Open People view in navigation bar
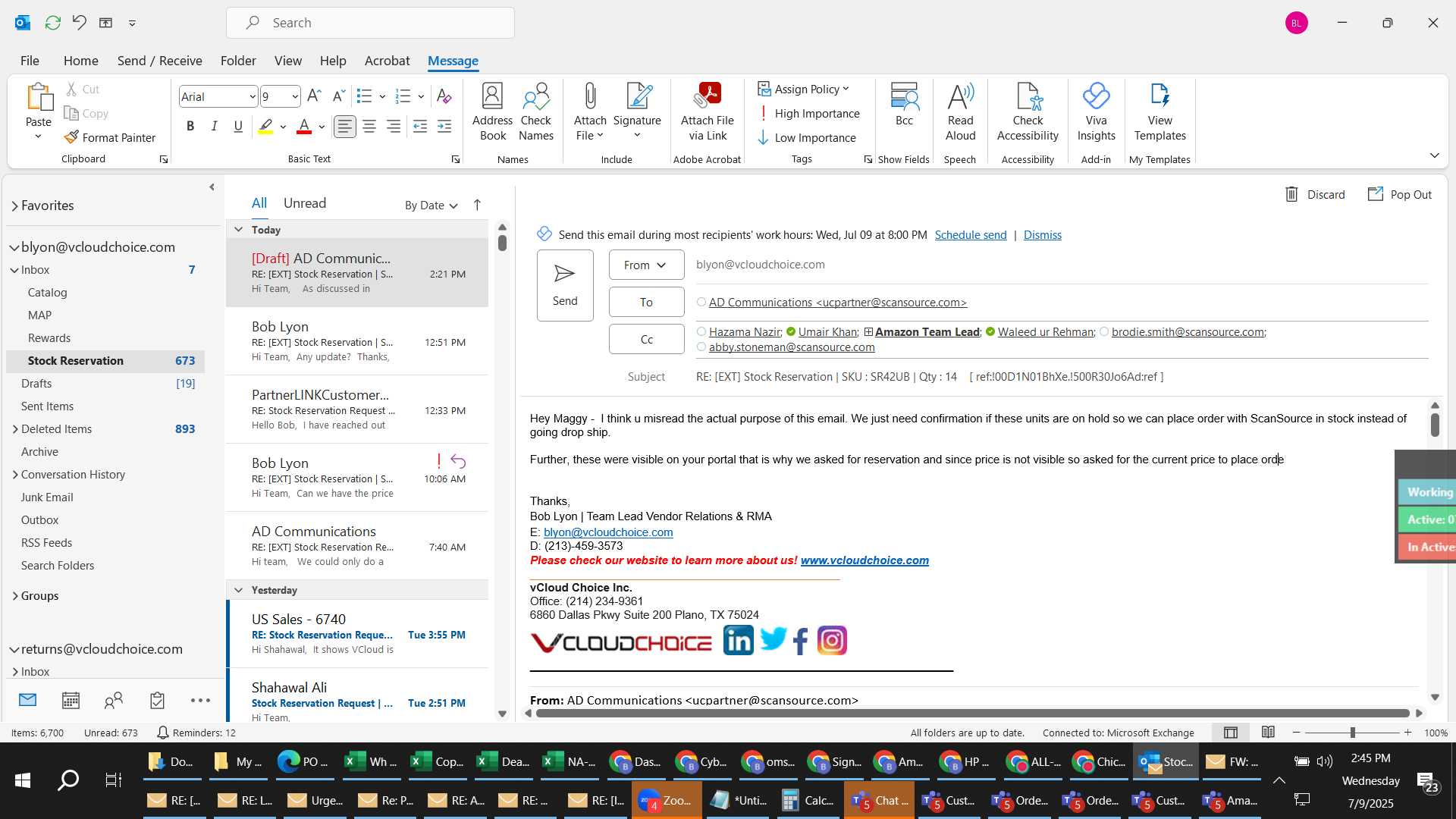The width and height of the screenshot is (1456, 819). tap(114, 701)
